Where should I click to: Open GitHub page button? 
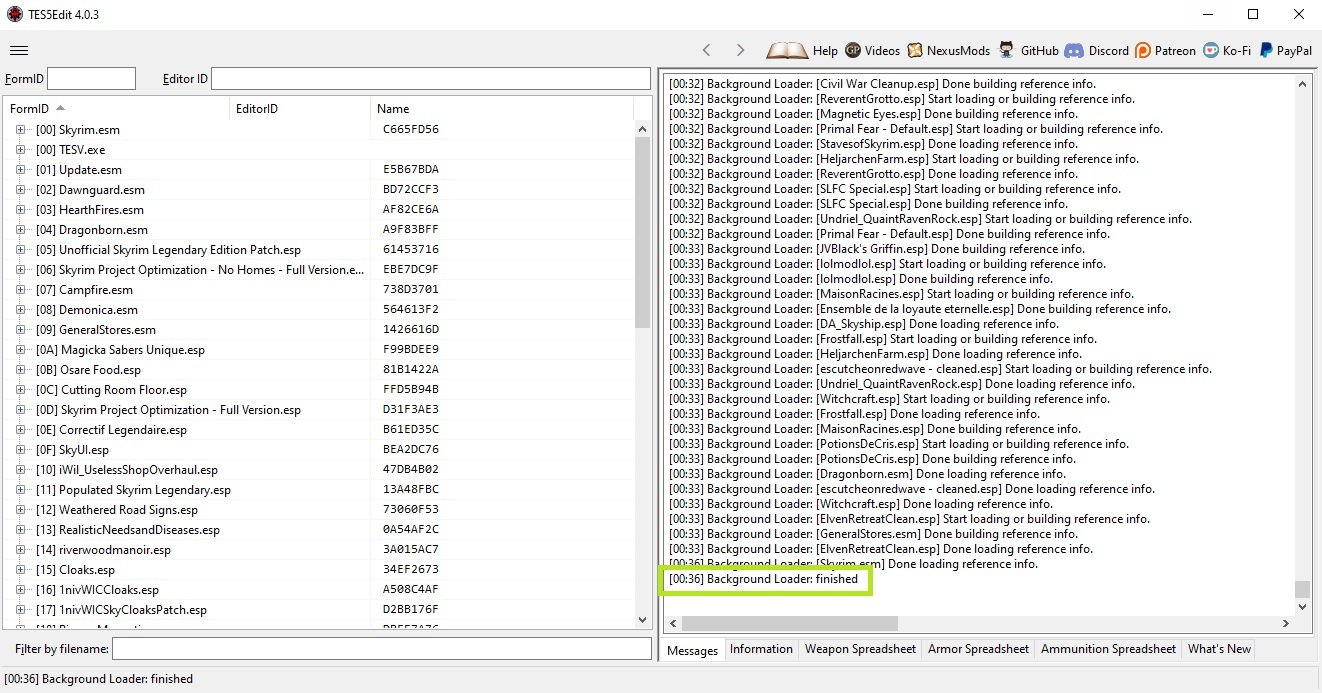(x=1028, y=50)
